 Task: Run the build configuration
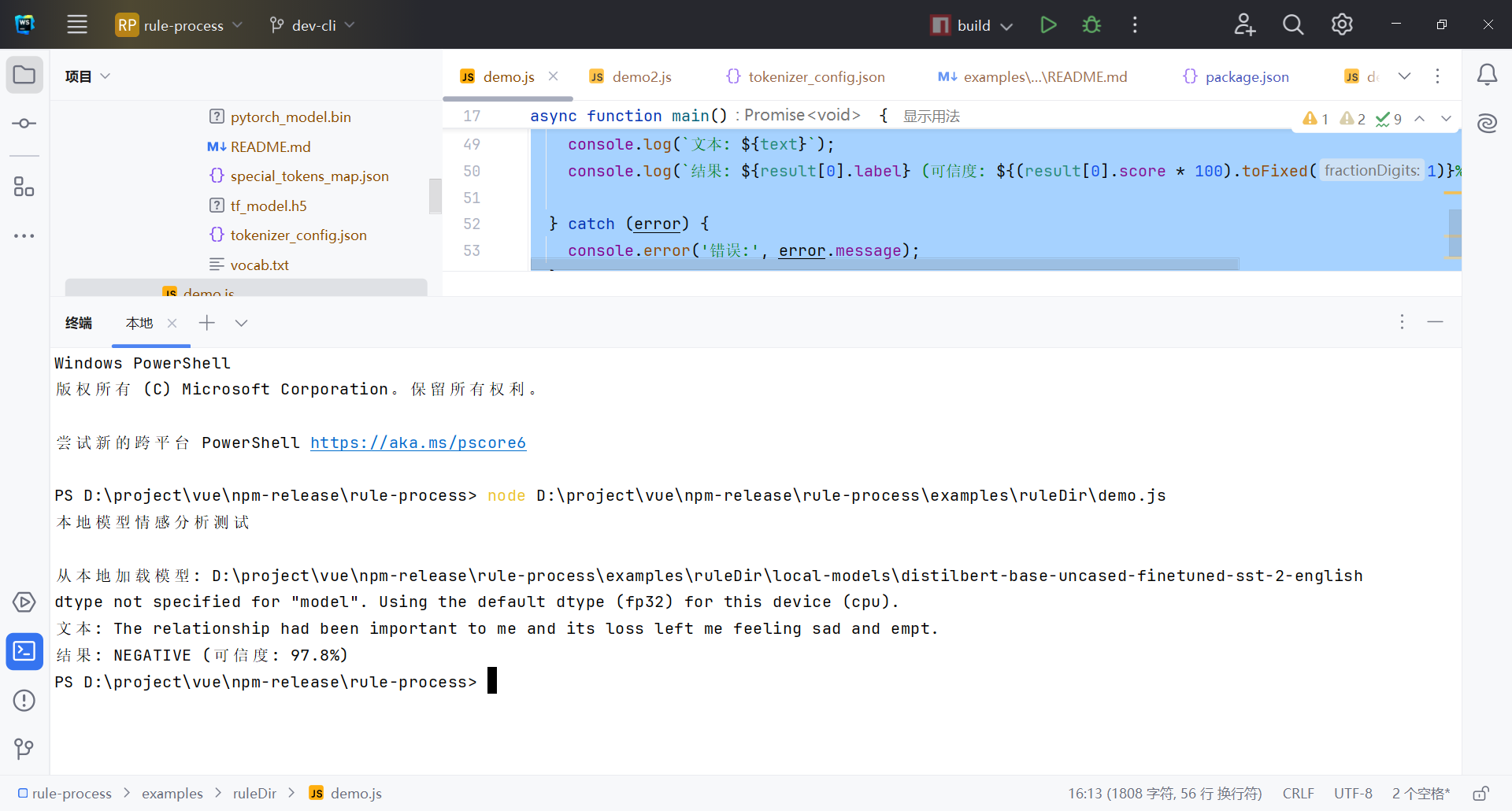1048,25
